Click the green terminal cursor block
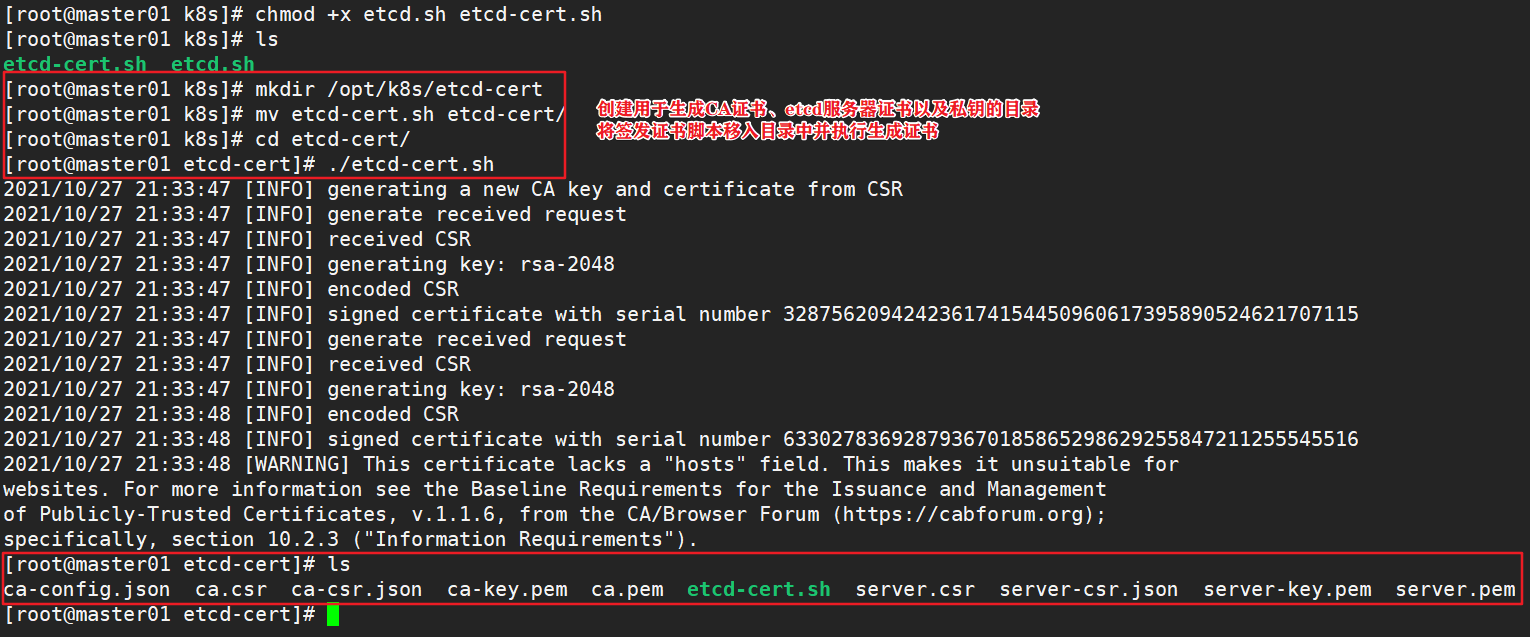Viewport: 1530px width, 637px height. pos(333,614)
